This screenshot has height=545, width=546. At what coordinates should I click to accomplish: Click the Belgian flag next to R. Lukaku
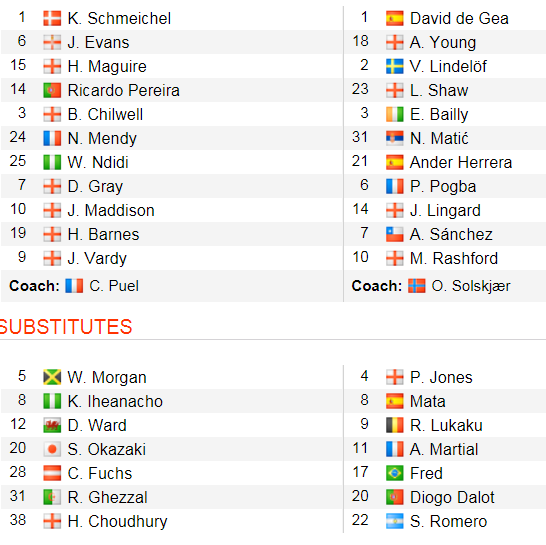click(x=395, y=425)
